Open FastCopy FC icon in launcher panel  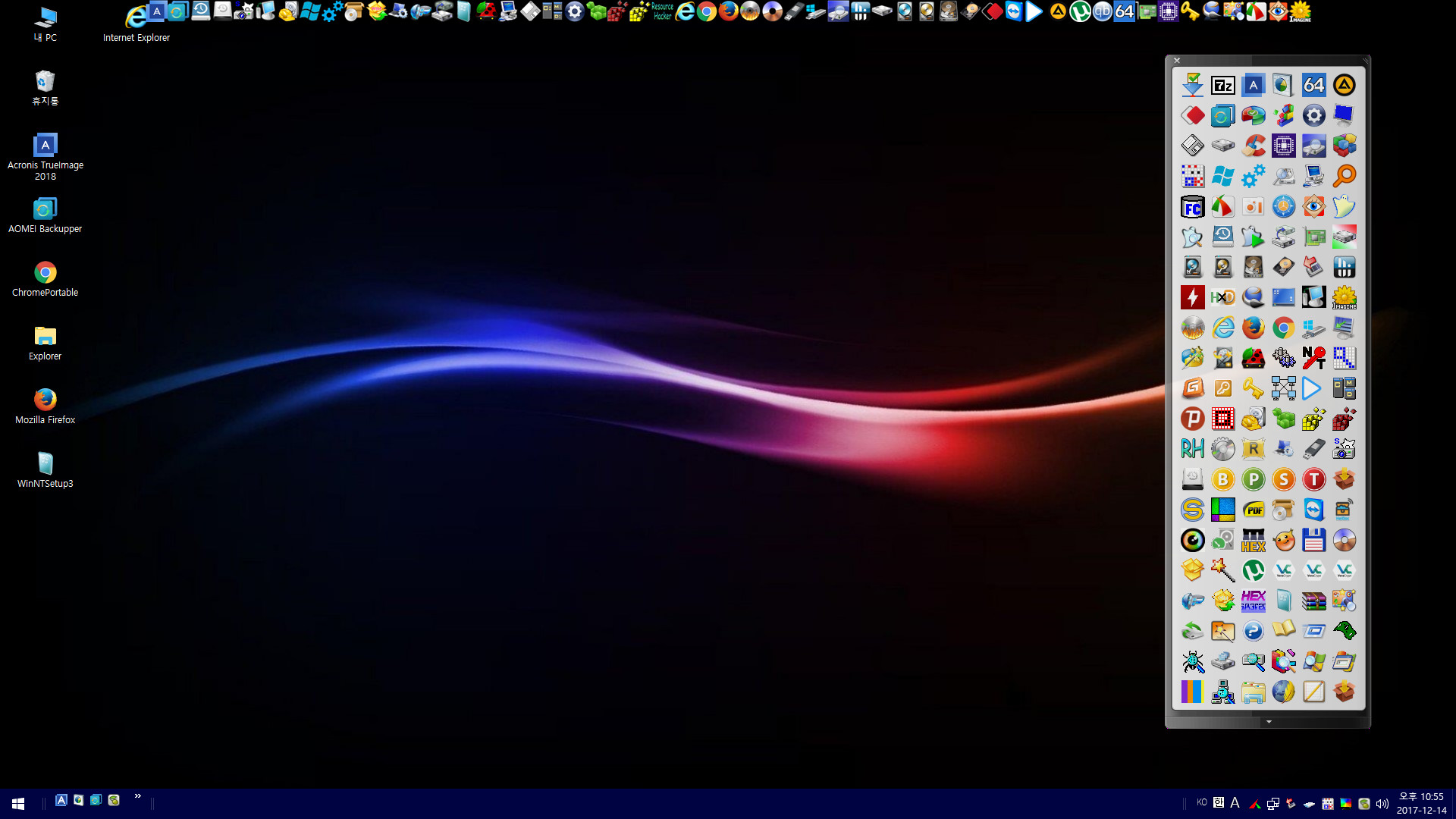1193,206
